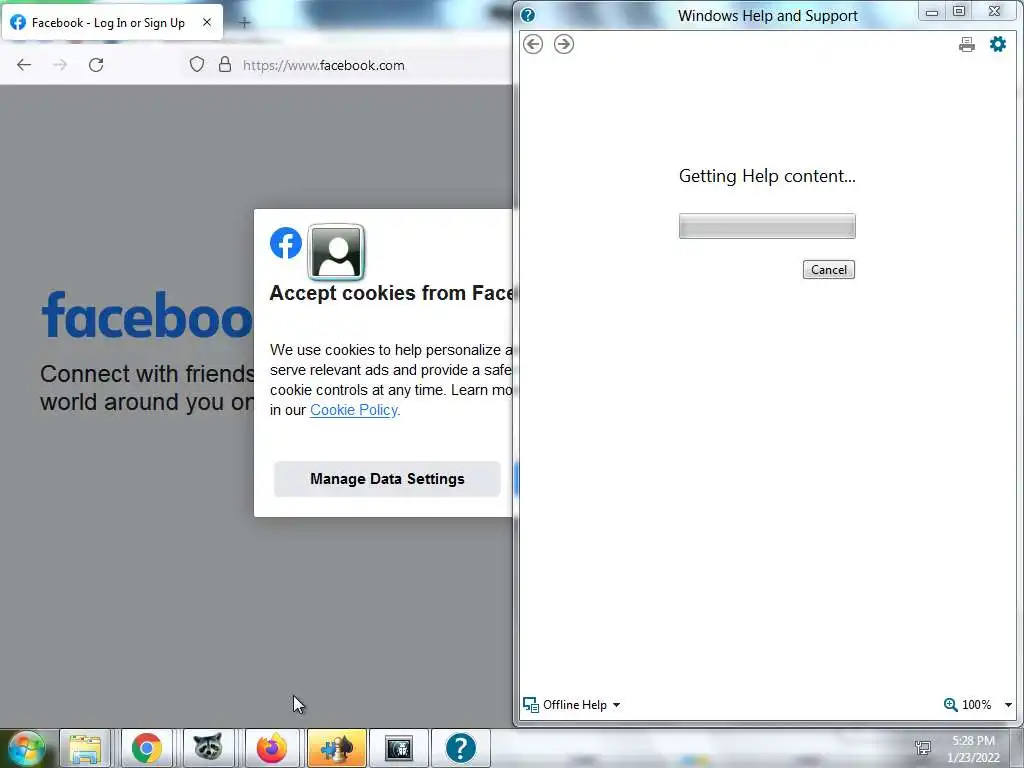Viewport: 1024px width, 768px height.
Task: Open Help options gear icon
Action: (998, 44)
